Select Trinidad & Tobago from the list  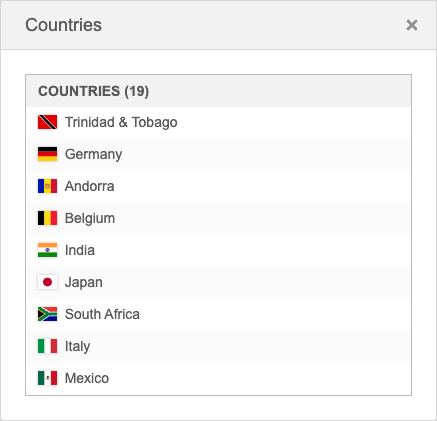pos(218,122)
